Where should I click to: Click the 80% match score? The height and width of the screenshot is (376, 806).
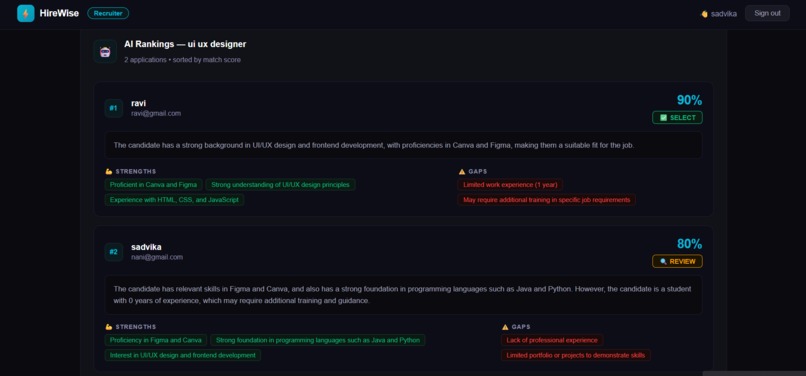coord(689,244)
